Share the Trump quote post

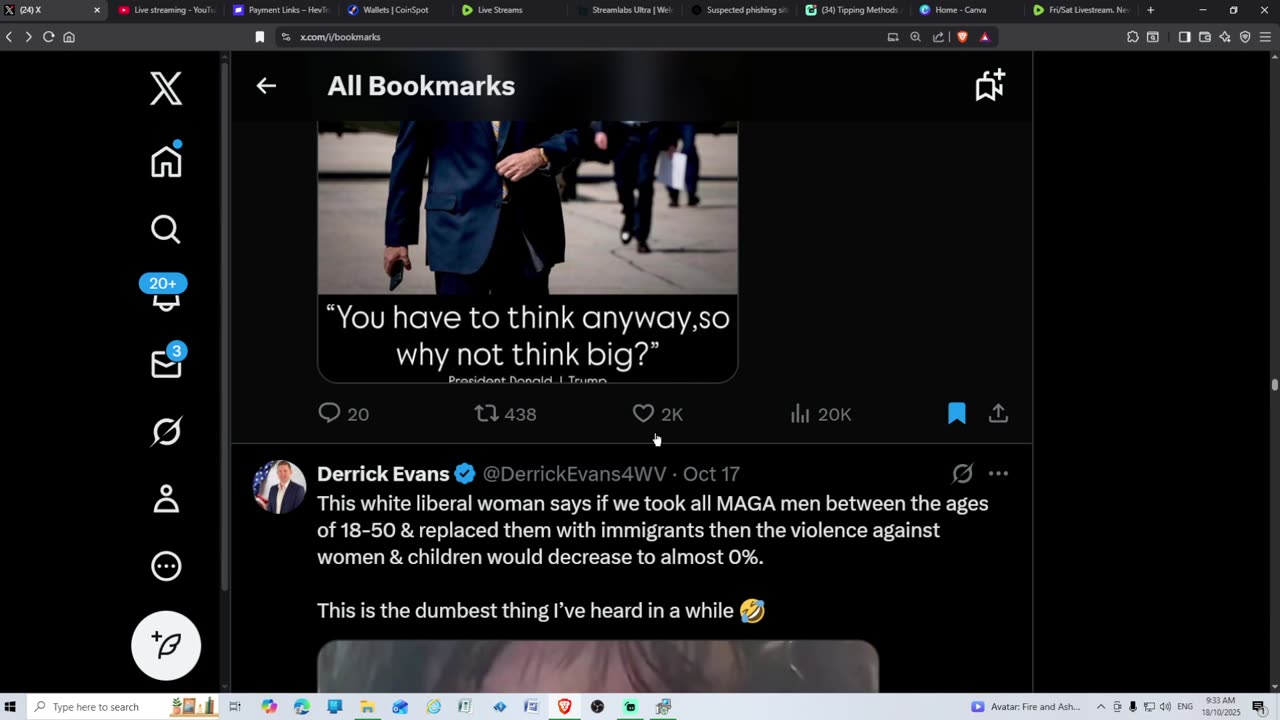tap(998, 413)
